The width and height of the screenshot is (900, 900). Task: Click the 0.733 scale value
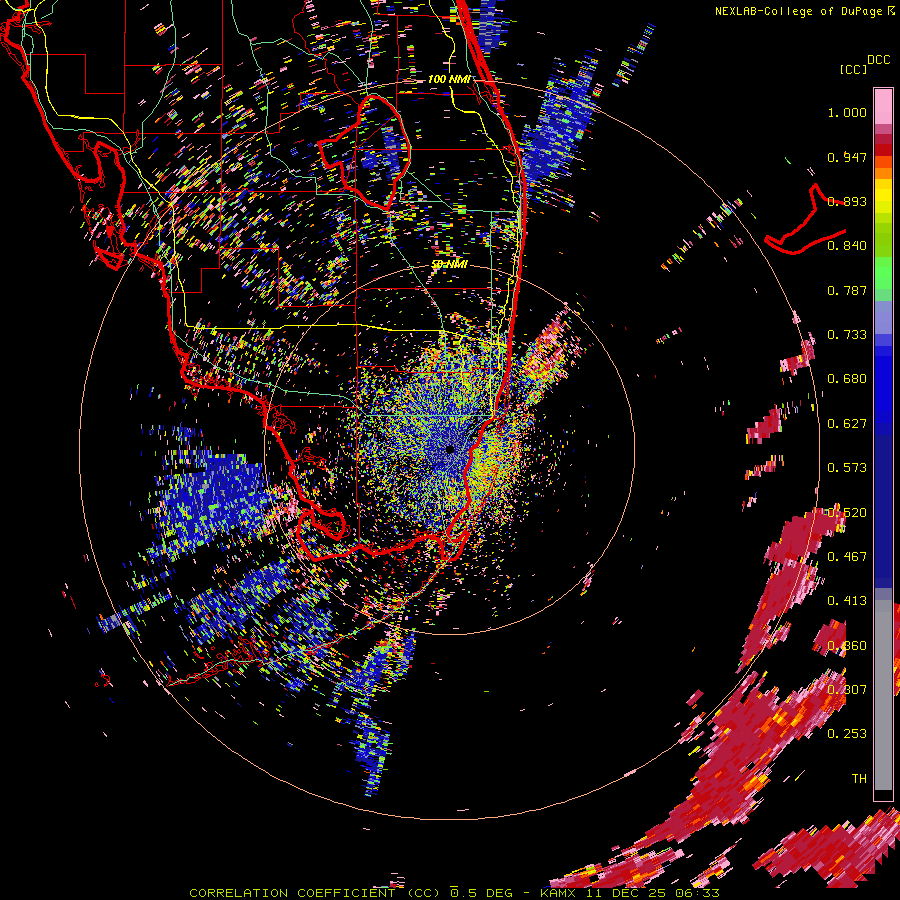[847, 335]
